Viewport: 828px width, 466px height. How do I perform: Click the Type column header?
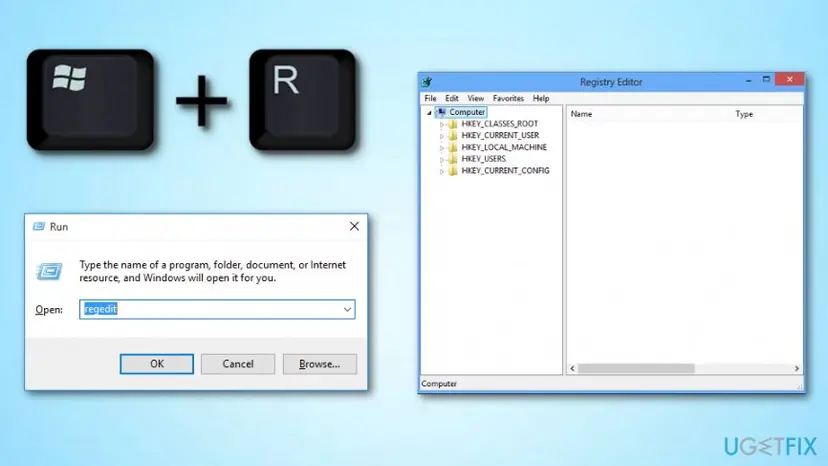click(x=744, y=114)
